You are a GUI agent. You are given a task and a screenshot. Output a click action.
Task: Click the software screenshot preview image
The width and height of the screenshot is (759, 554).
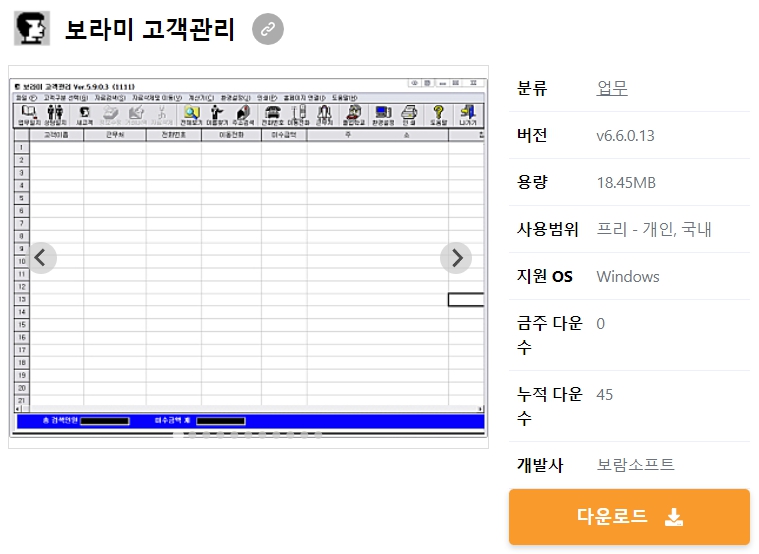click(248, 257)
